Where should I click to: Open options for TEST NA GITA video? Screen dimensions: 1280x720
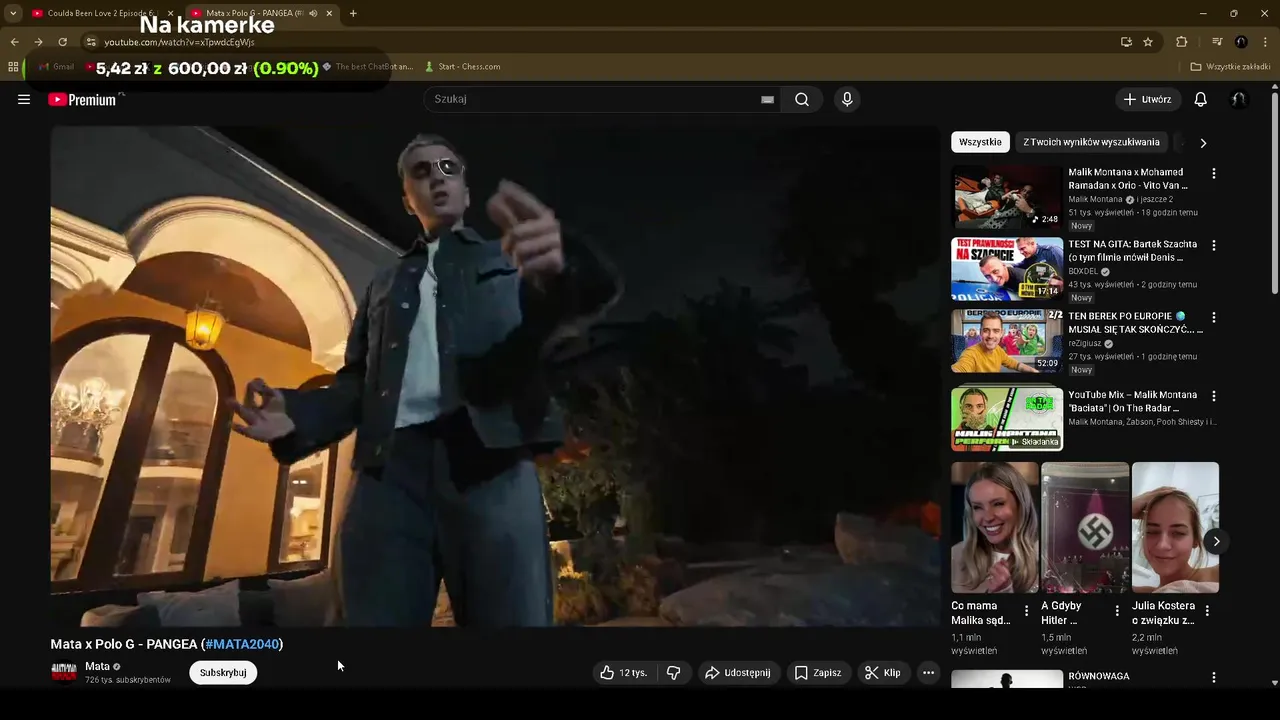coord(1214,245)
